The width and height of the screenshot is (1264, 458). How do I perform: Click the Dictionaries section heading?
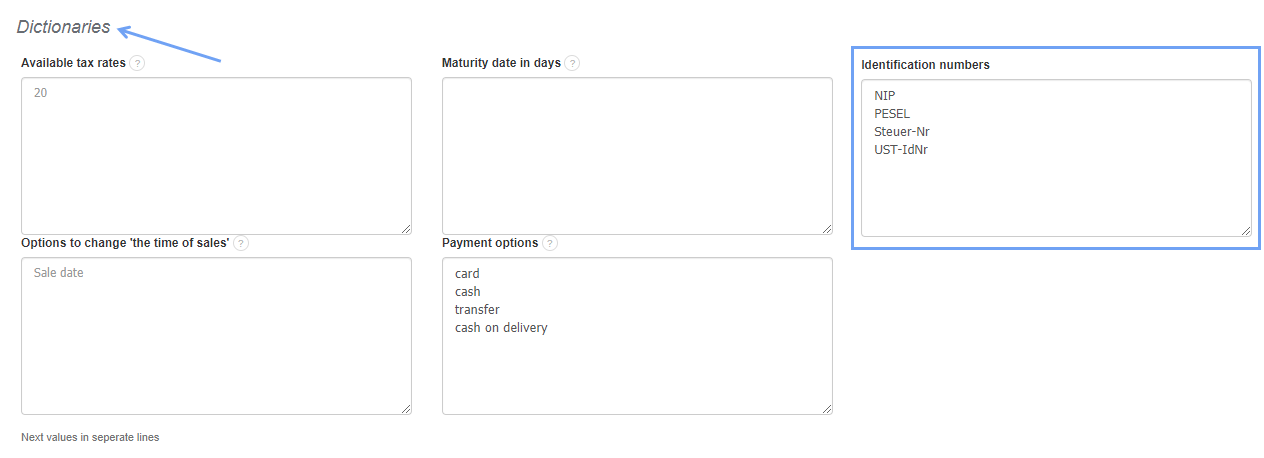[x=64, y=28]
